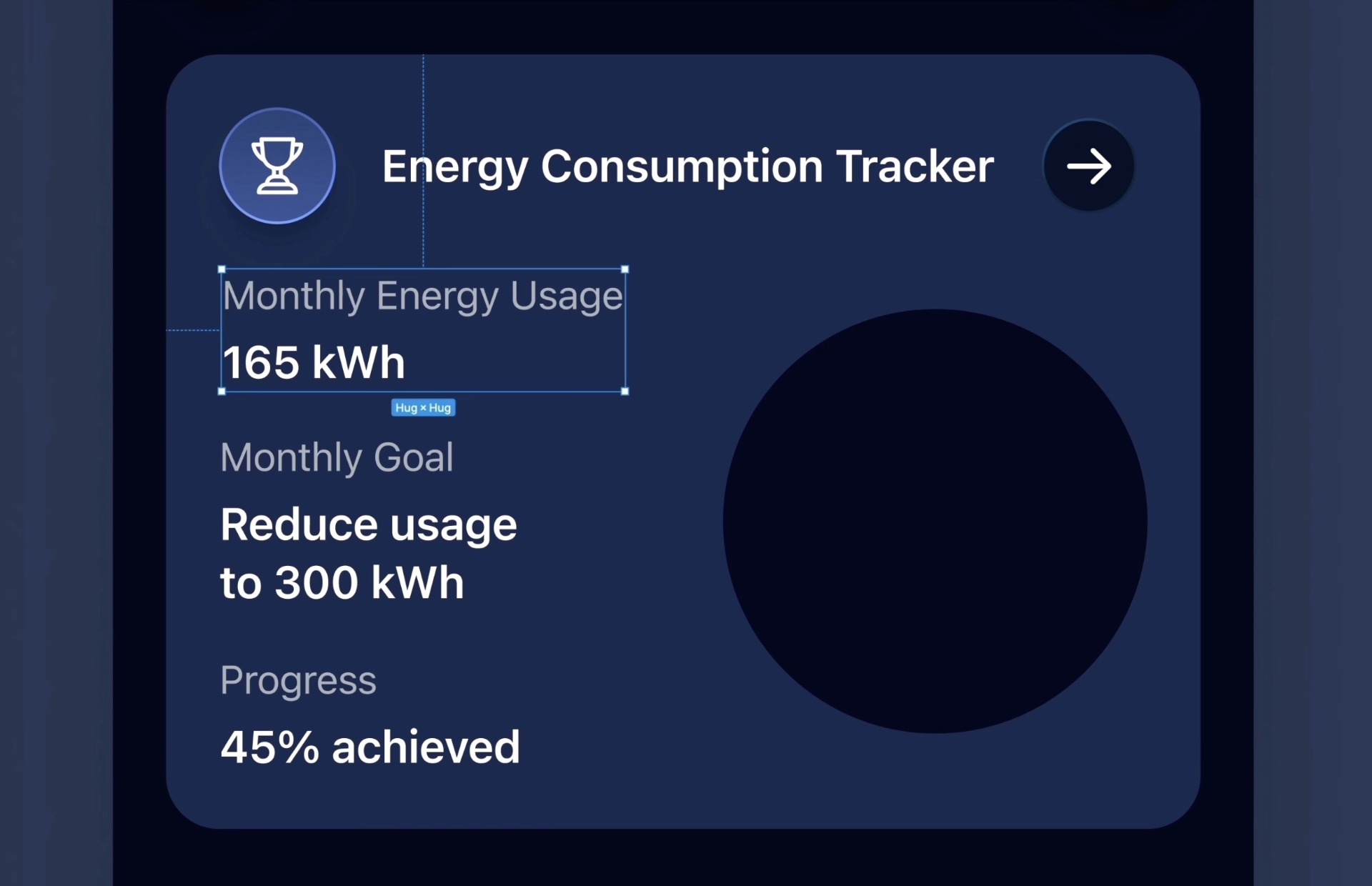The image size is (1372, 886).
Task: Click the 45% achieved text
Action: pos(370,747)
